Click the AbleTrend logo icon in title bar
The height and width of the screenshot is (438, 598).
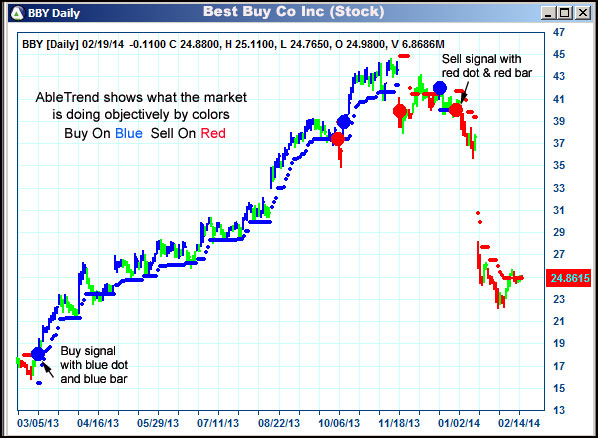point(17,13)
